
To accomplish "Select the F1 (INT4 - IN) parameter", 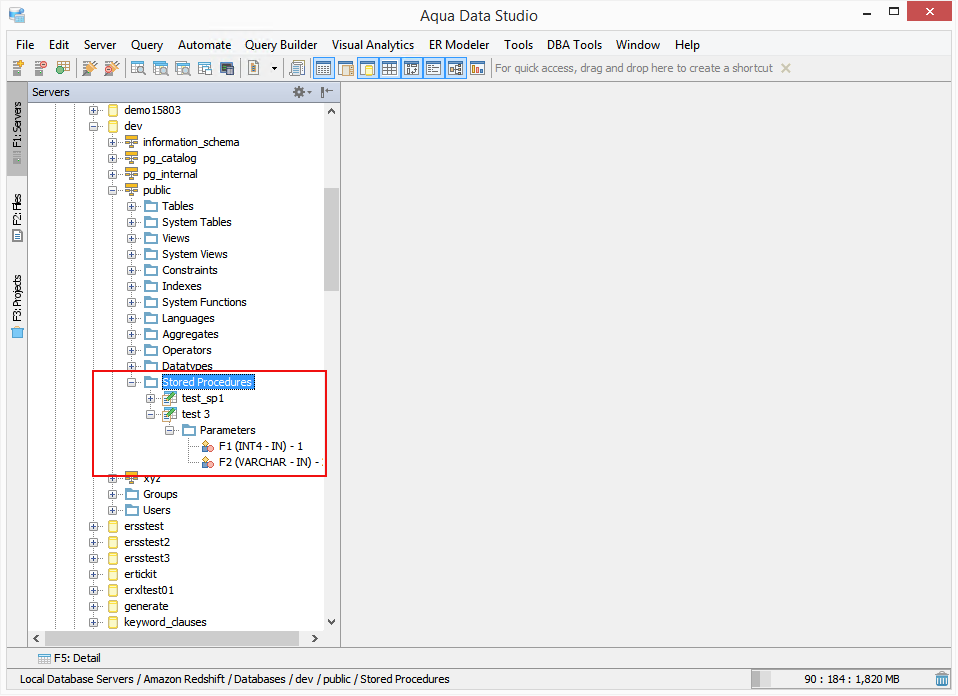I will pos(261,447).
